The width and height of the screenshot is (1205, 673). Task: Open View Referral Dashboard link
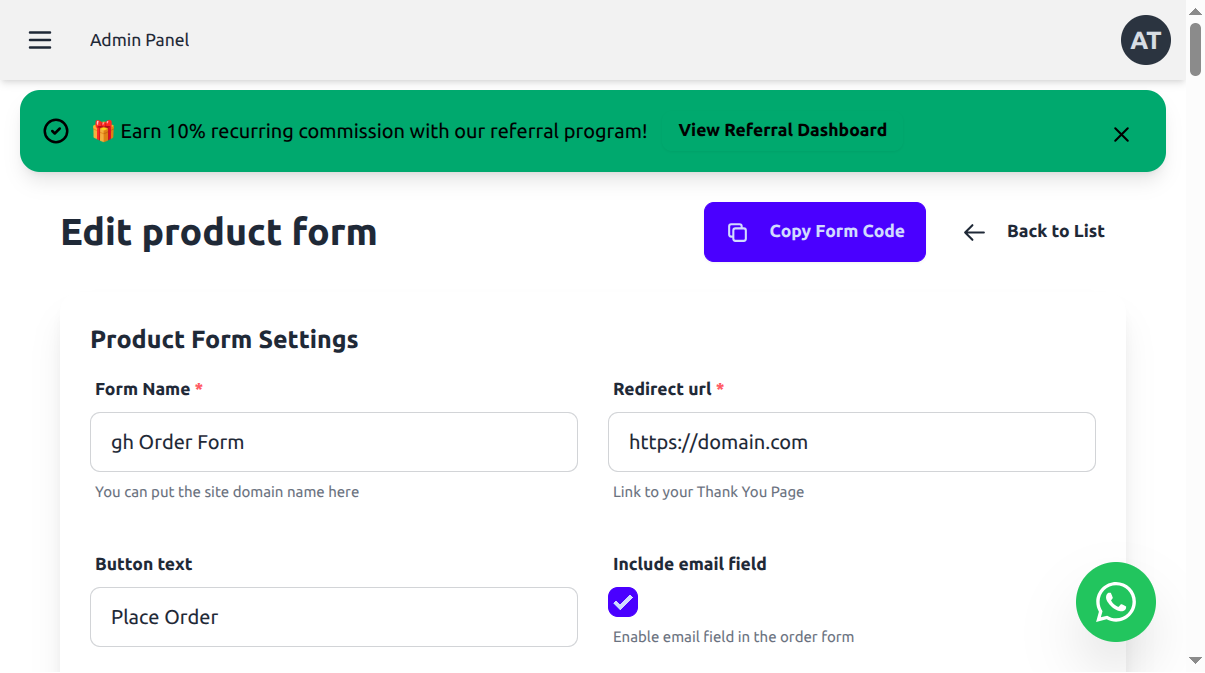click(x=782, y=130)
